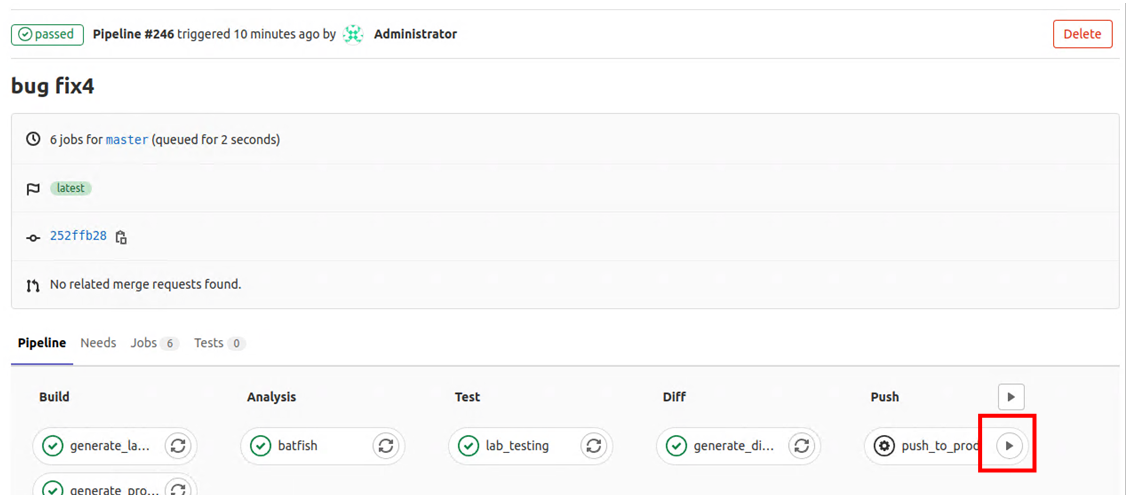Open the lab_testing job details
1128x498 pixels.
coord(517,446)
